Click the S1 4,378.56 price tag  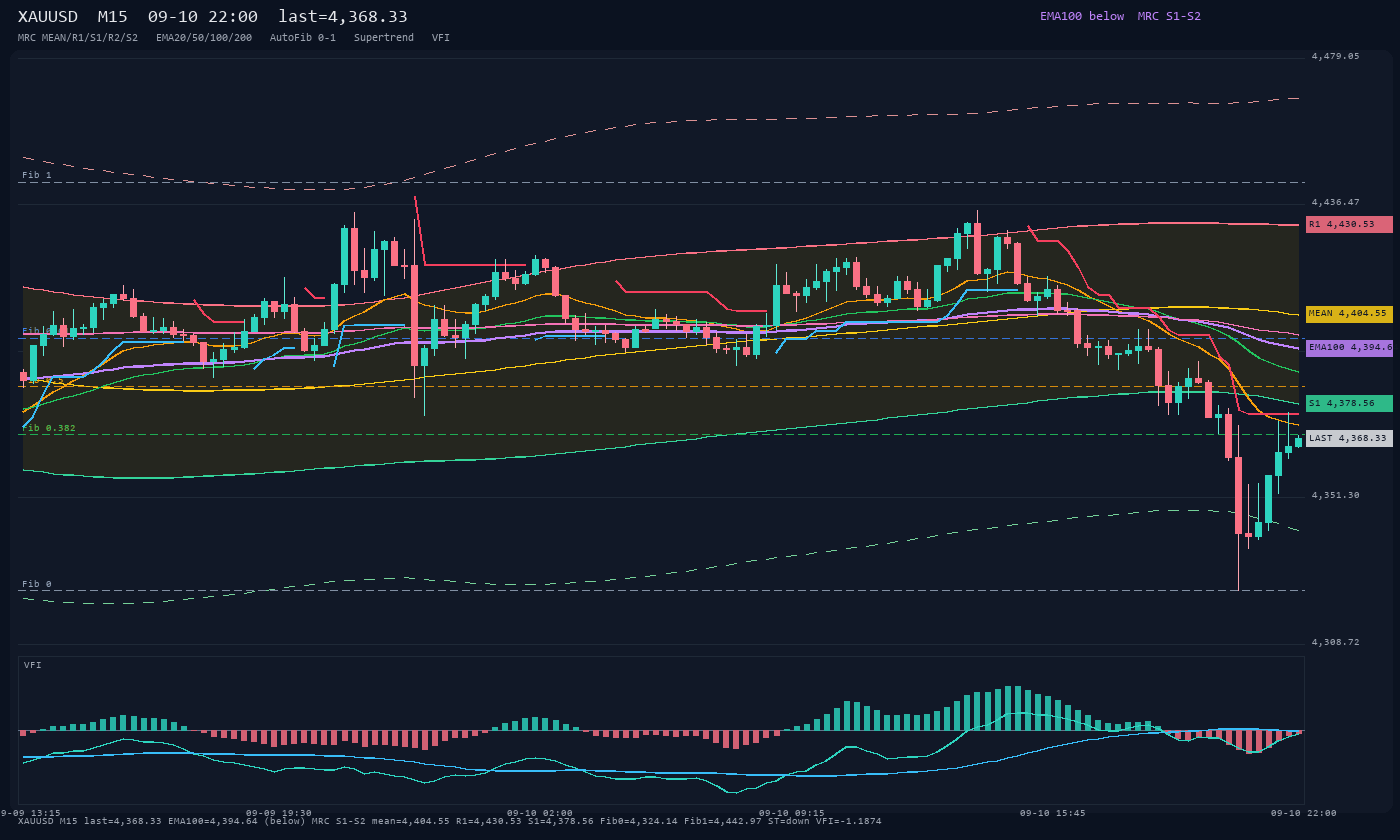point(1349,404)
